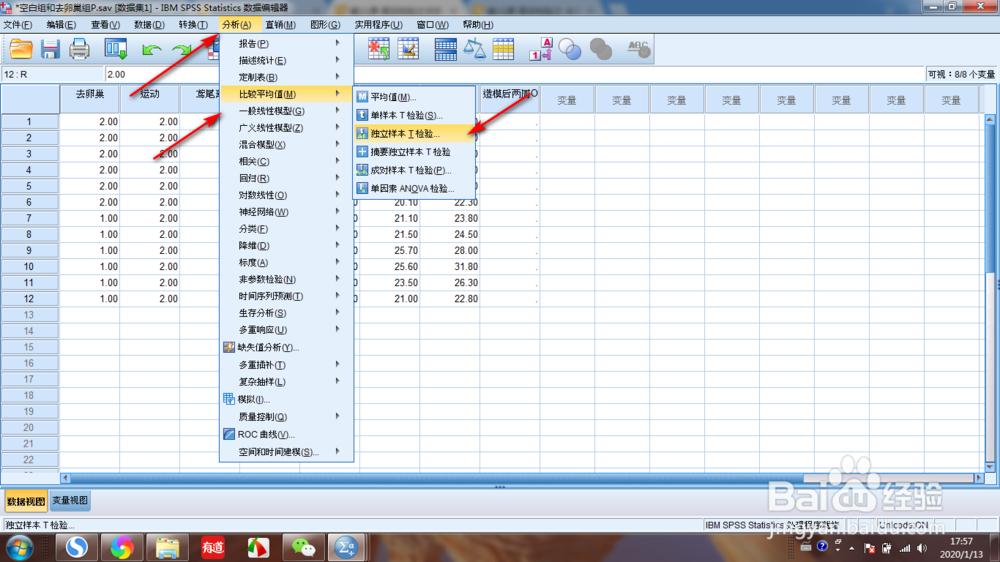Click Paired-Samples T Test submenu icon
The height and width of the screenshot is (562, 1000).
(362, 170)
